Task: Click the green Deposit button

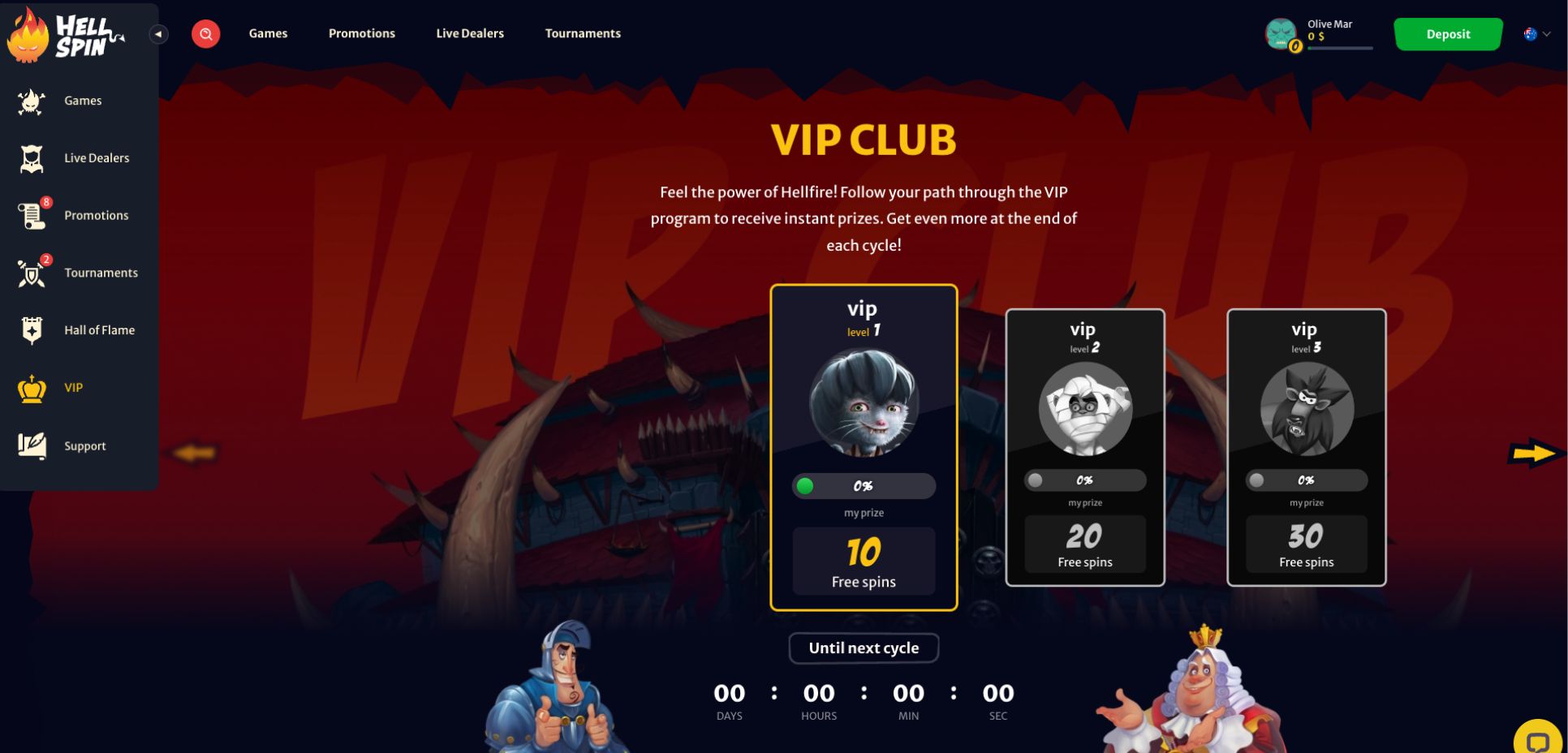Action: pyautogui.click(x=1448, y=34)
